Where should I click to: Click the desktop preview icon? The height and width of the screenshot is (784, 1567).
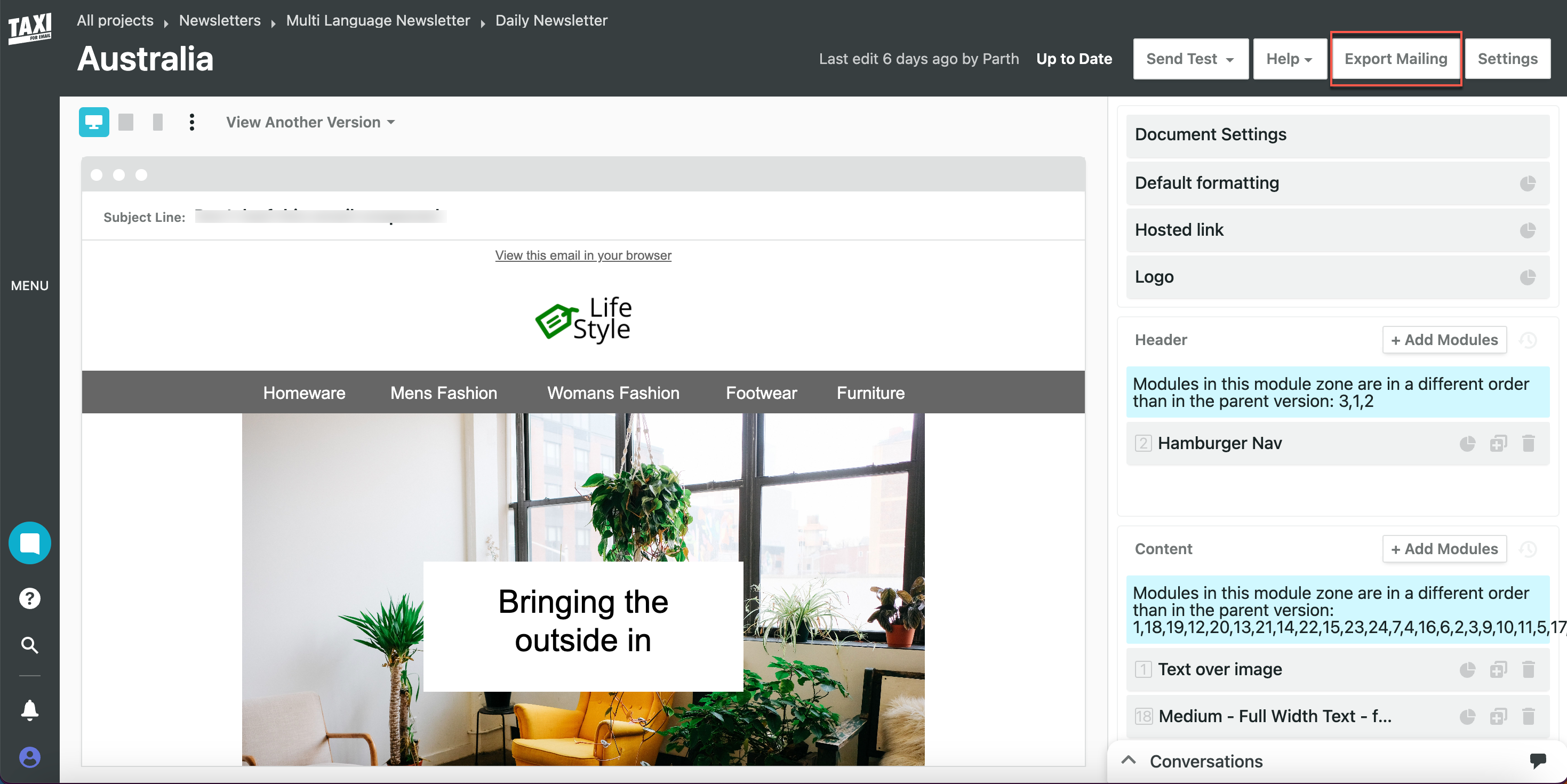(x=93, y=123)
